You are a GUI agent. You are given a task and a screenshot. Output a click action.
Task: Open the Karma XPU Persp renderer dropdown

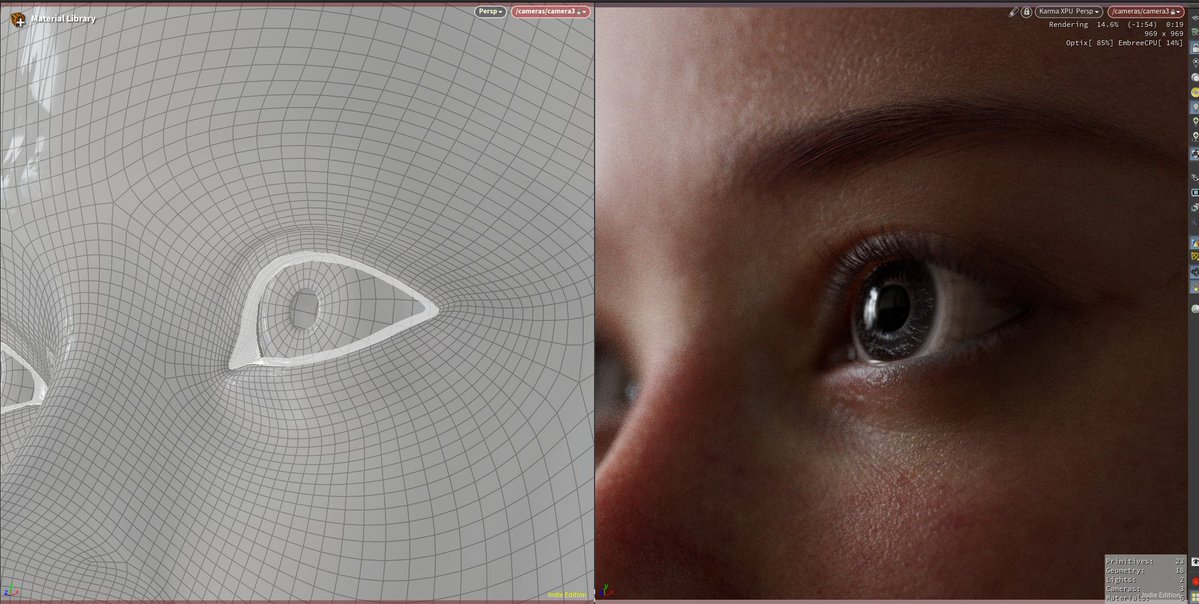1069,11
